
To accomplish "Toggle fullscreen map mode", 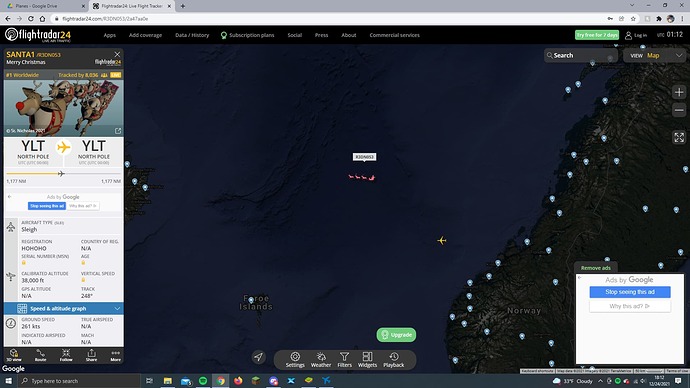I will (679, 137).
